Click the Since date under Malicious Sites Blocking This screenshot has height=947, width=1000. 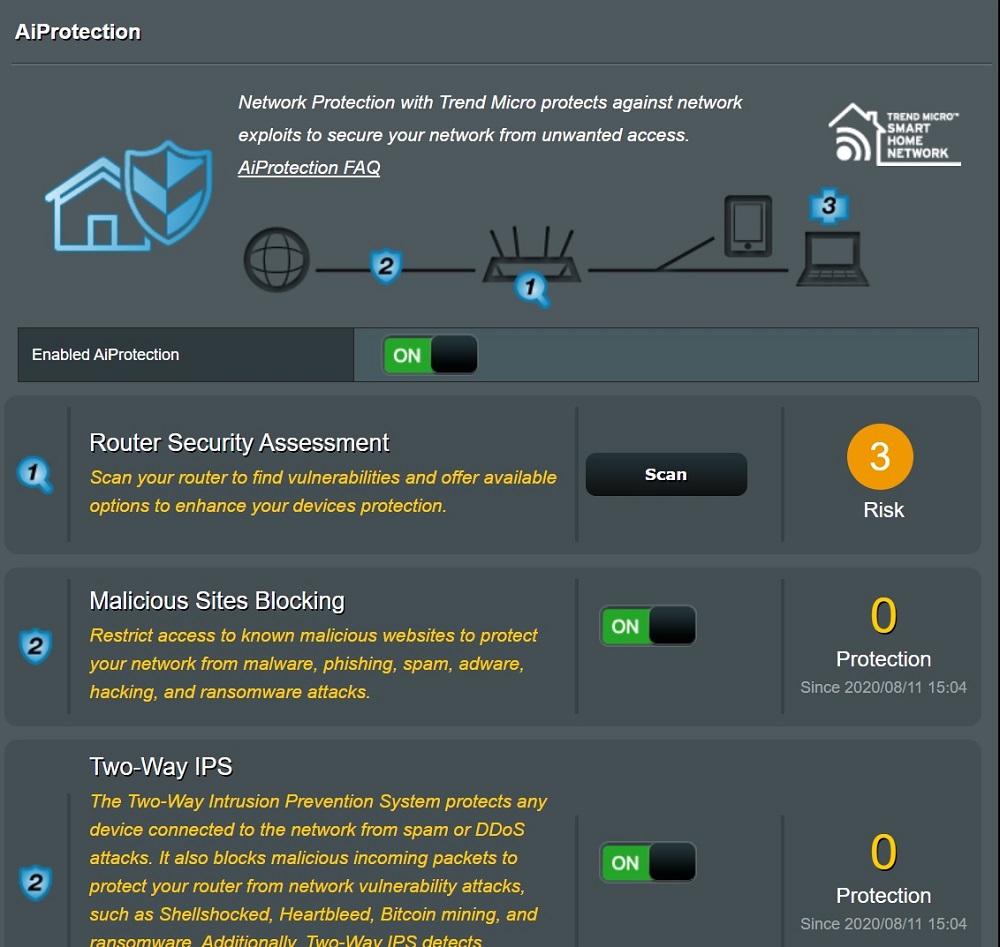(883, 687)
